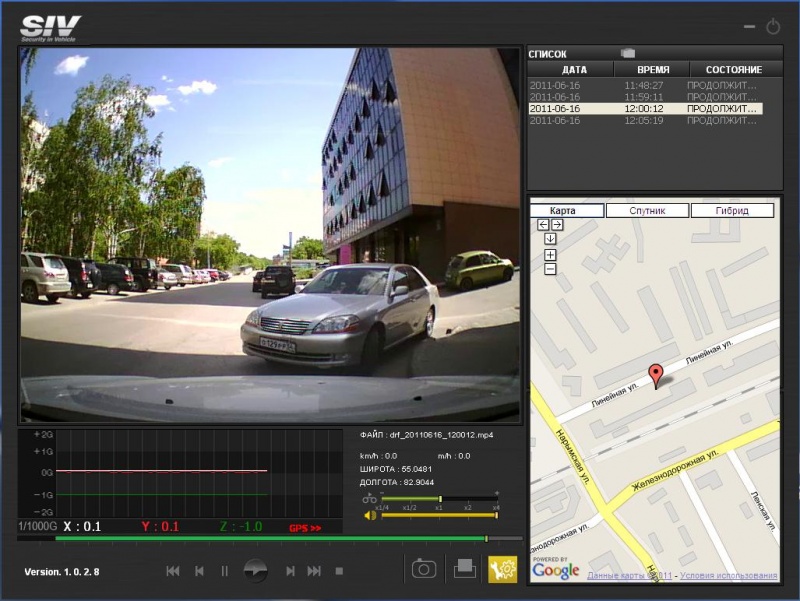
Task: Pause the video playback
Action: (x=225, y=571)
